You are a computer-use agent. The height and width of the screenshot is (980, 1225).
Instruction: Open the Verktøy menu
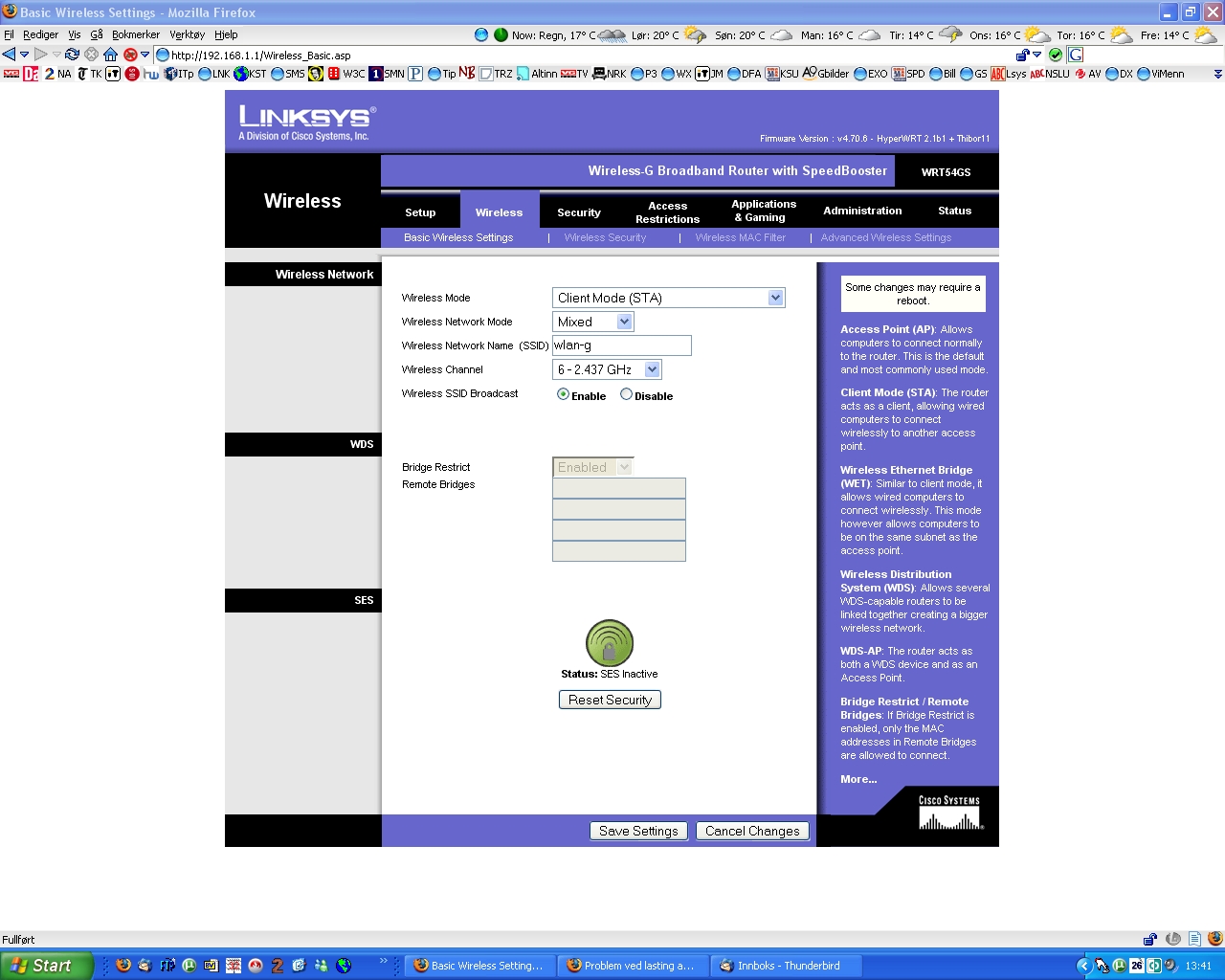[188, 34]
